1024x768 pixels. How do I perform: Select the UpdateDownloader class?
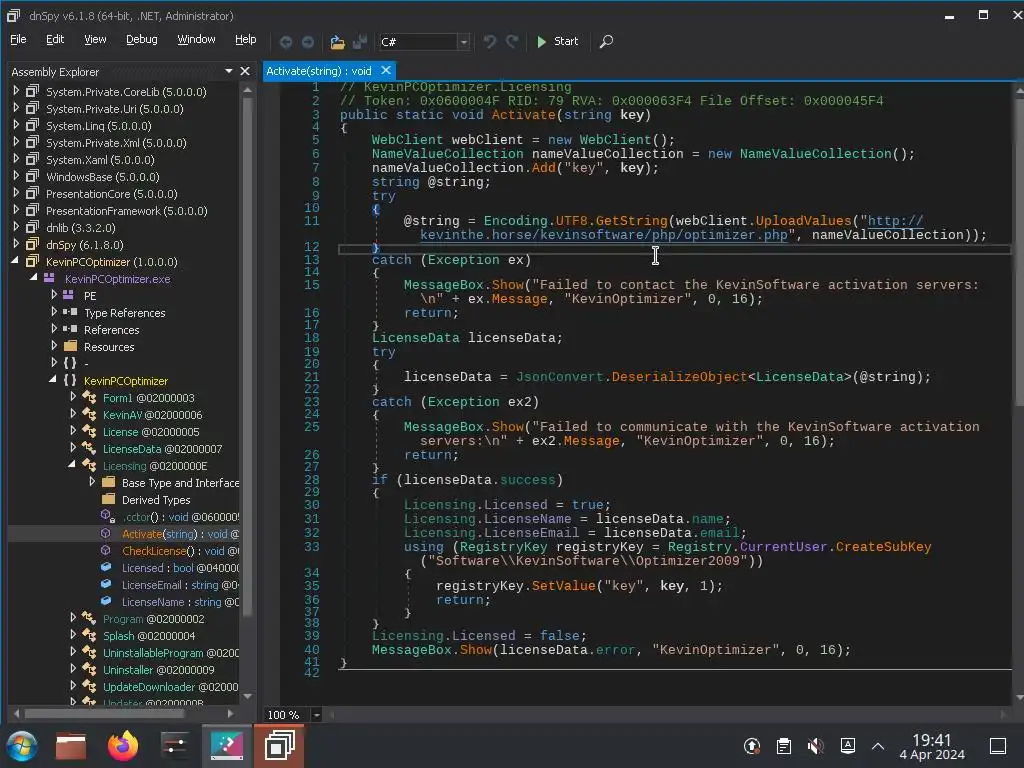click(x=170, y=687)
